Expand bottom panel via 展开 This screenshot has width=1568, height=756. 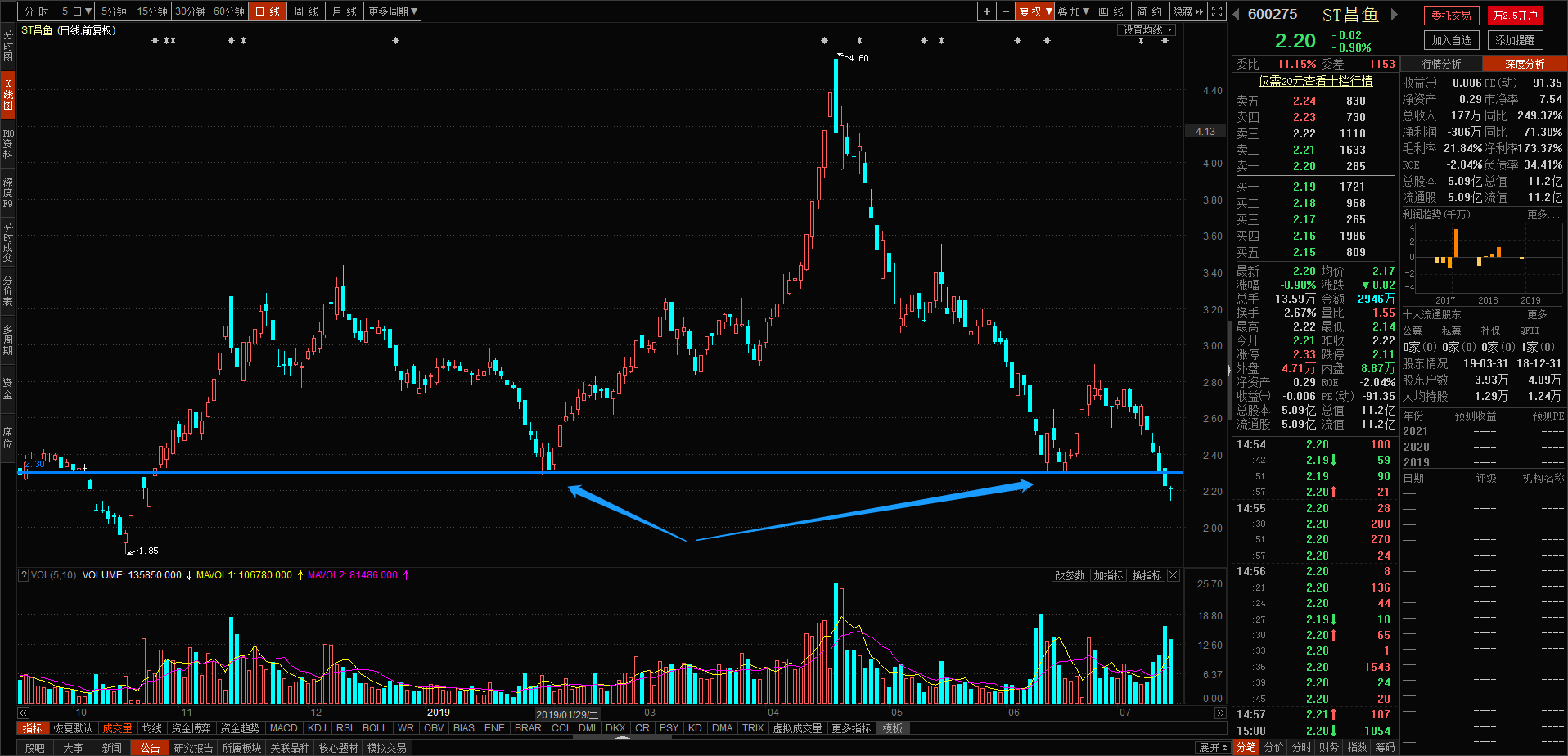(x=1212, y=747)
